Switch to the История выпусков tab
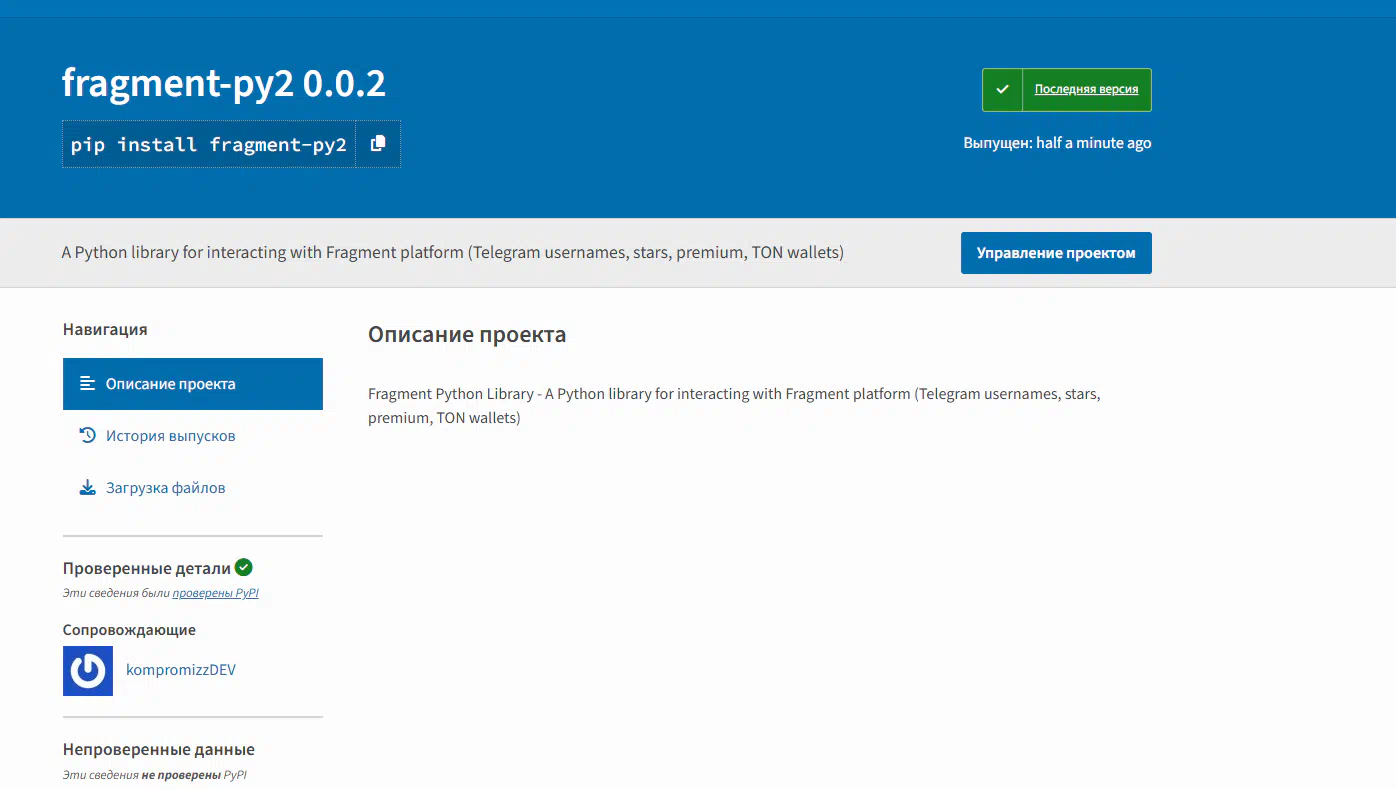Screen dimensions: 1396x789 click(x=171, y=436)
